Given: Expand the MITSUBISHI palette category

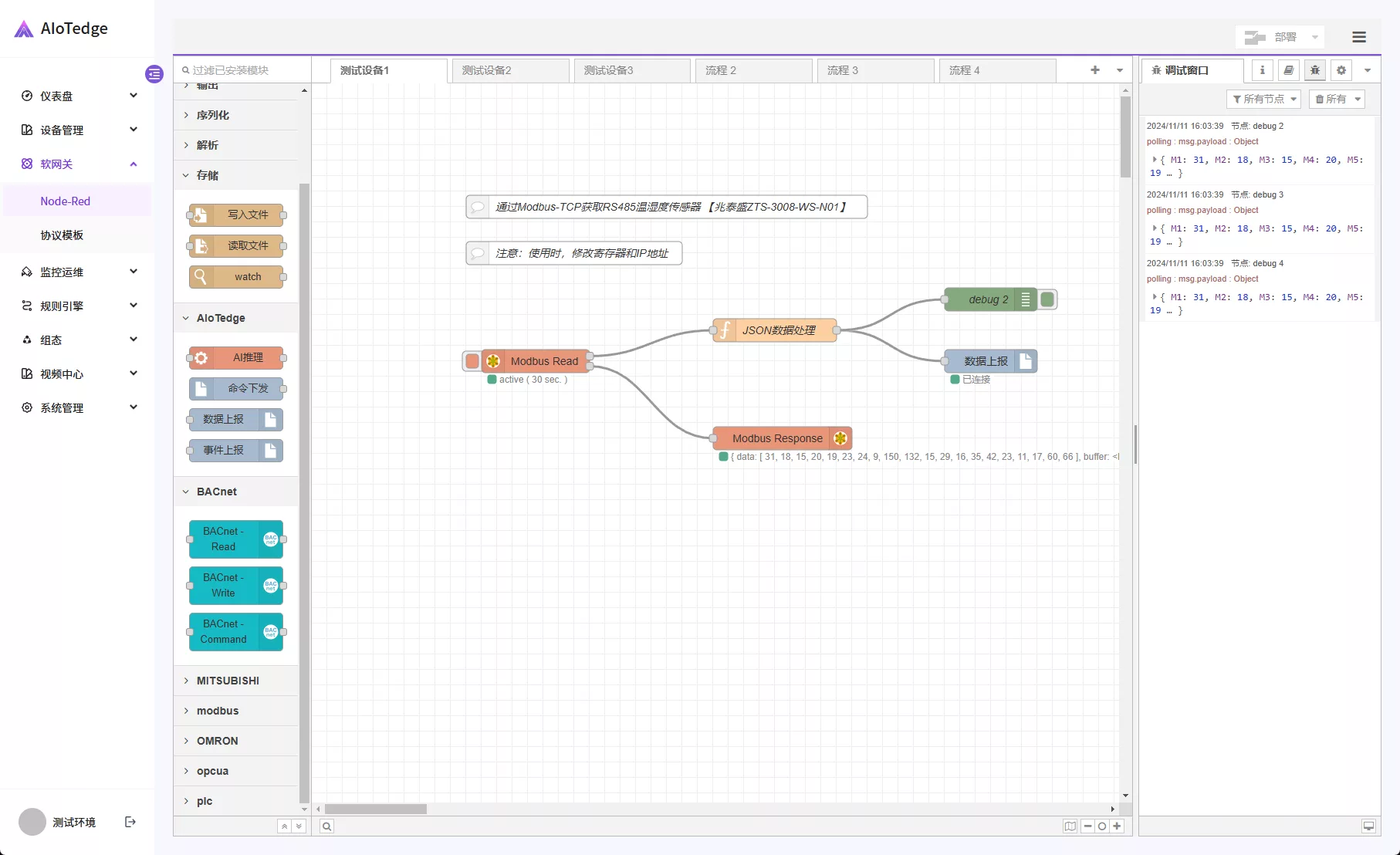Looking at the screenshot, I should click(x=228, y=681).
